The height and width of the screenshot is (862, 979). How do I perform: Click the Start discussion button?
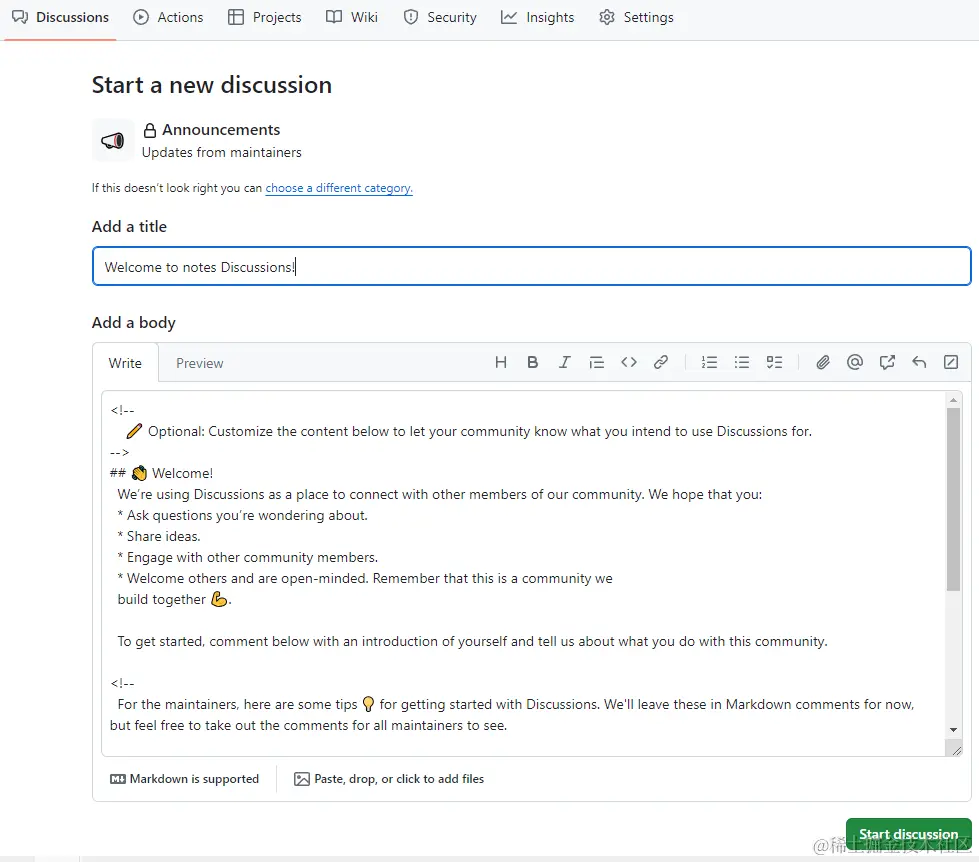click(x=908, y=835)
